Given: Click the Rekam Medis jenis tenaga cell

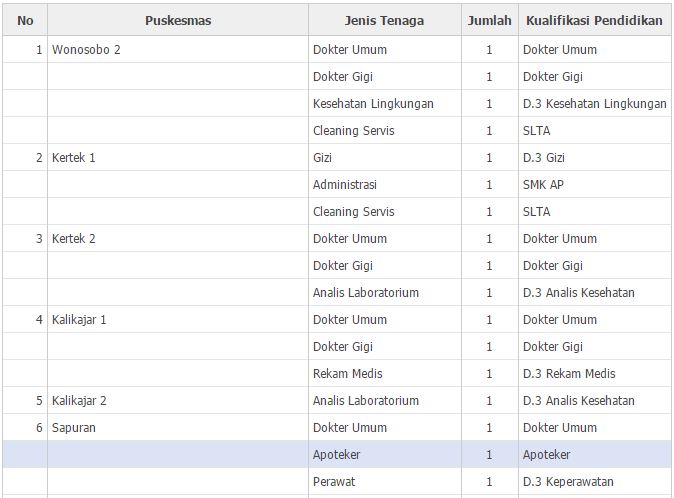Looking at the screenshot, I should 347,374.
